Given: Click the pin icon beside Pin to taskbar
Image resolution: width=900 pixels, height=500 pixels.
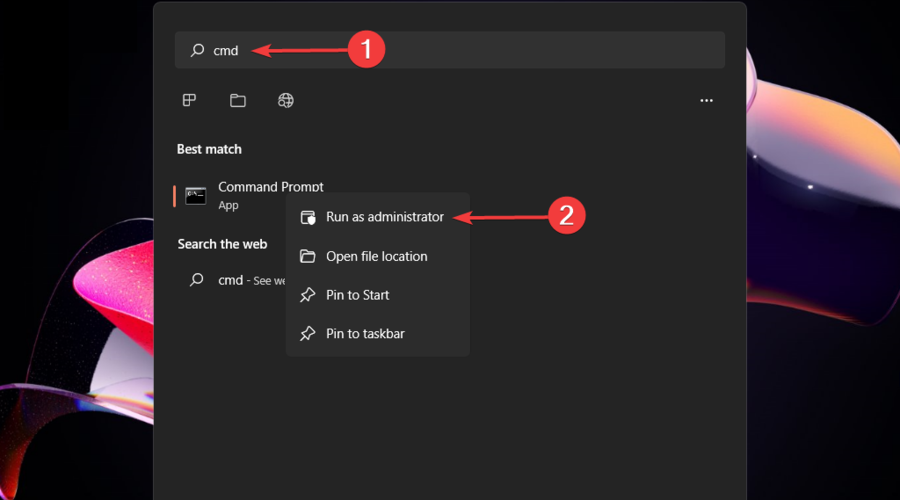Looking at the screenshot, I should (308, 333).
